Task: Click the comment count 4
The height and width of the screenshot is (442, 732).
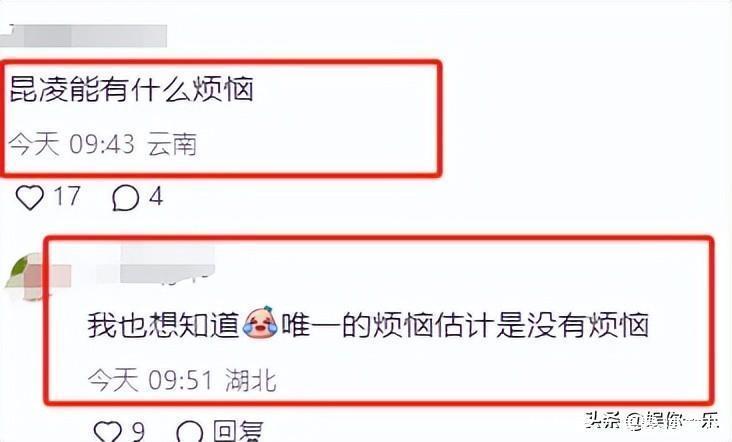Action: [156, 196]
